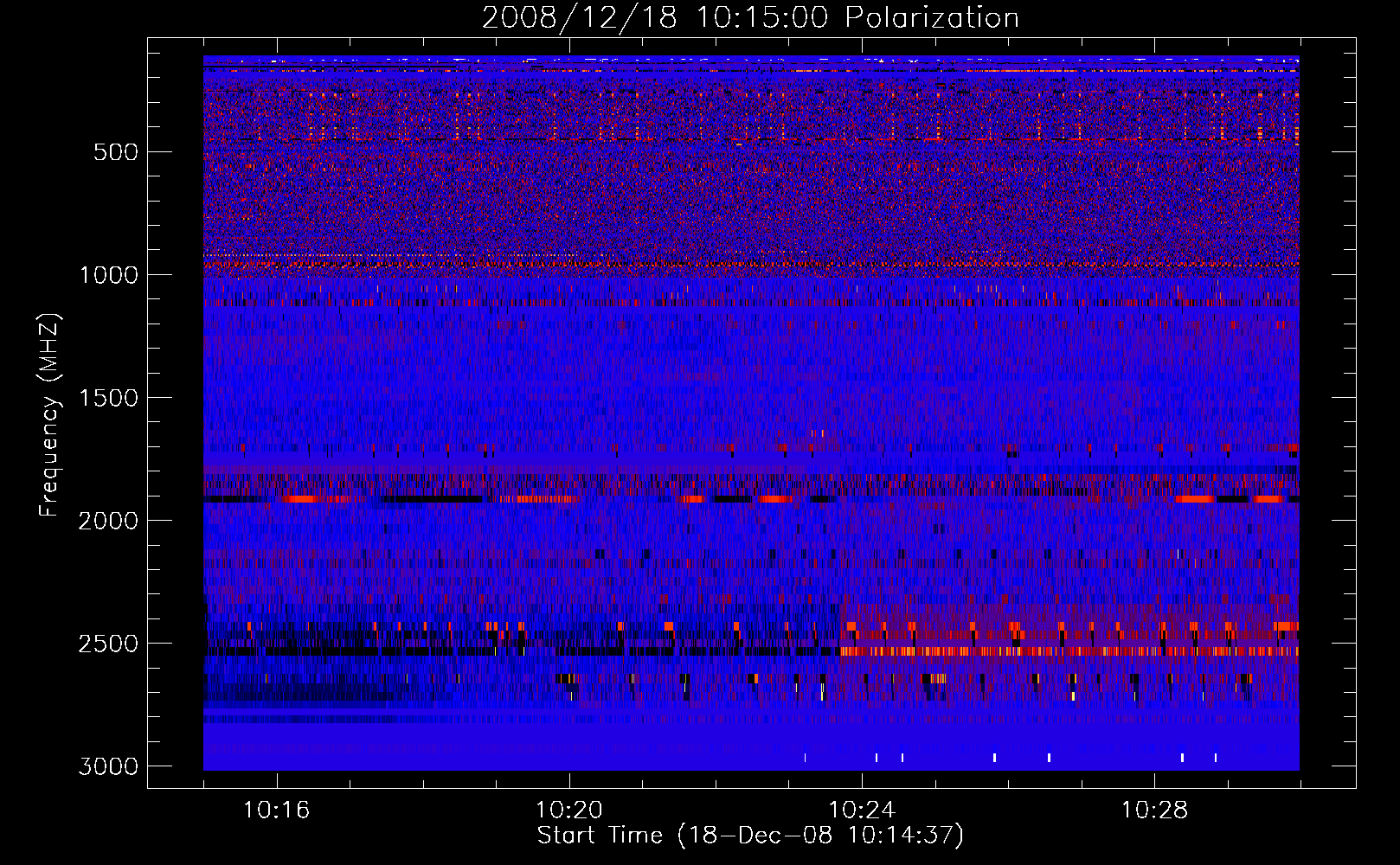Screen dimensions: 1400x865
Task: Click the 10:20 time tick label
Action: pos(569,811)
